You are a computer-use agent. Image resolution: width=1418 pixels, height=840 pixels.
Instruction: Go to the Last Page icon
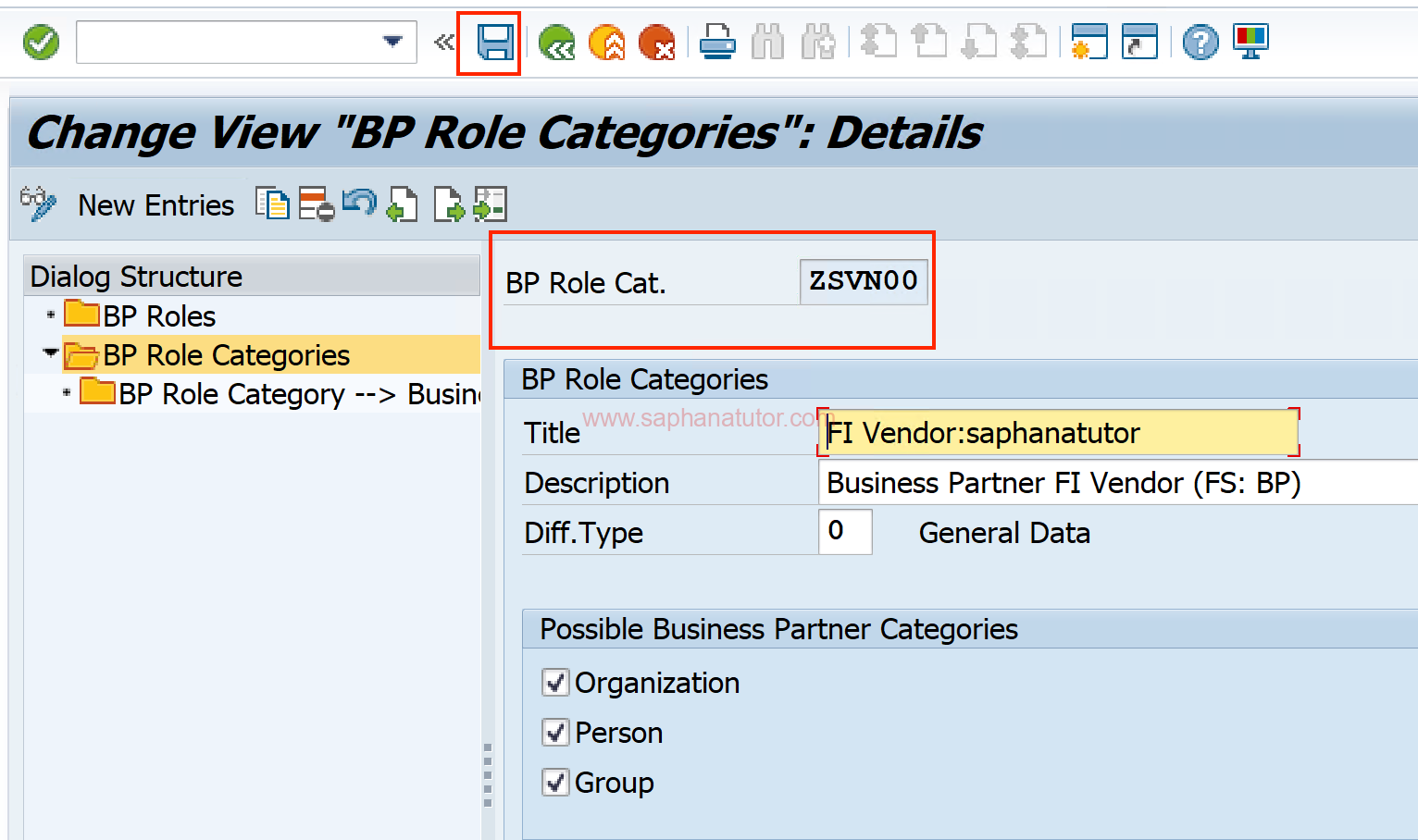click(x=1028, y=43)
